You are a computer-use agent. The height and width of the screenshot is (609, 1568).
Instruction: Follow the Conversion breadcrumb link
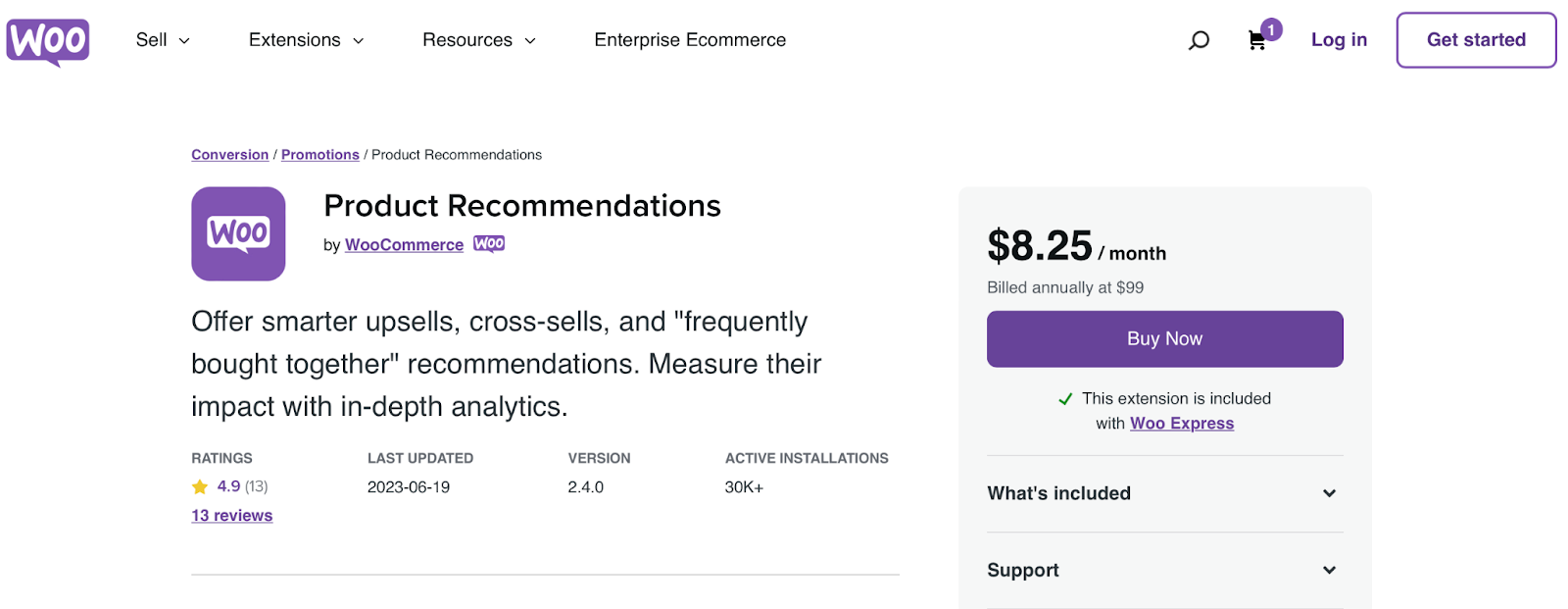click(x=229, y=155)
